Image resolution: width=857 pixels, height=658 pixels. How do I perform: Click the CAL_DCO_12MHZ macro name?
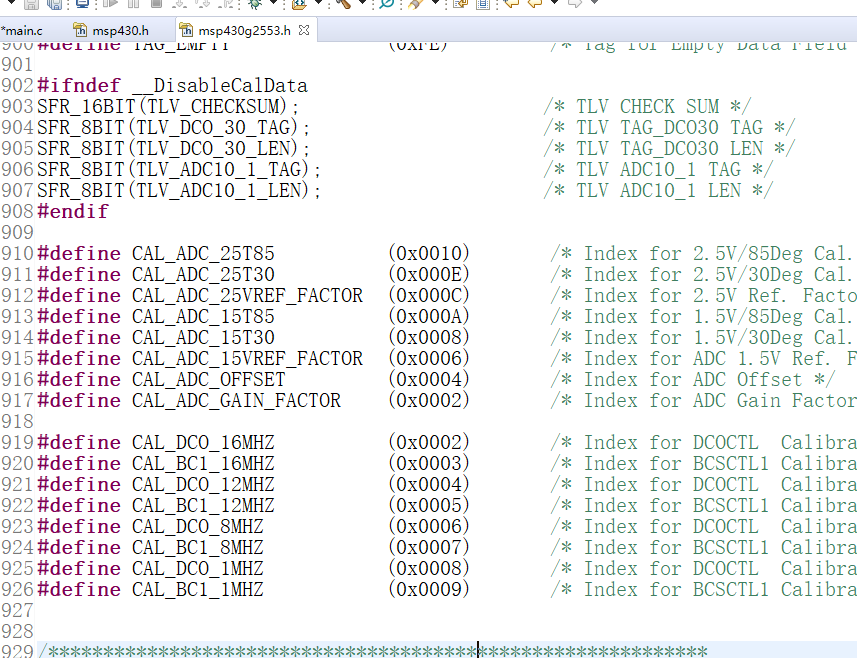pyautogui.click(x=203, y=485)
